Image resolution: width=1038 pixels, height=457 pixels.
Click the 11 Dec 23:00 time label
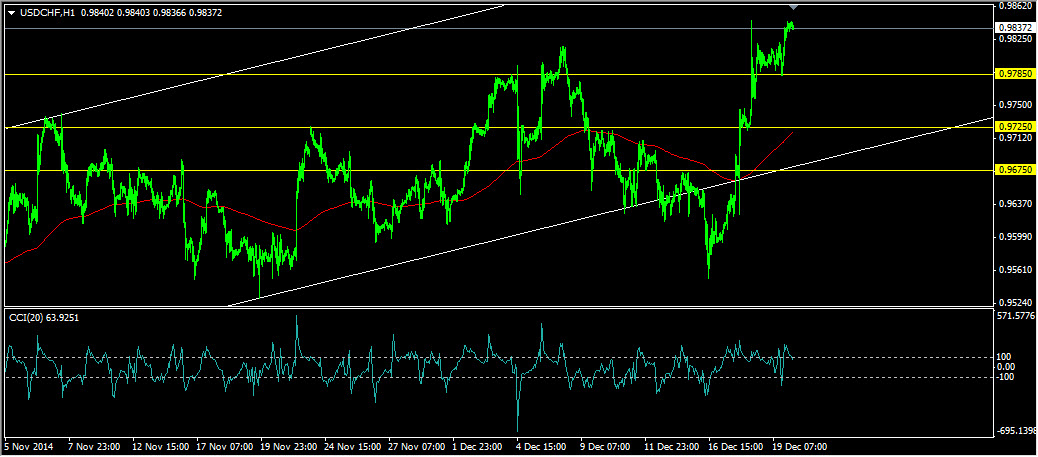point(673,447)
